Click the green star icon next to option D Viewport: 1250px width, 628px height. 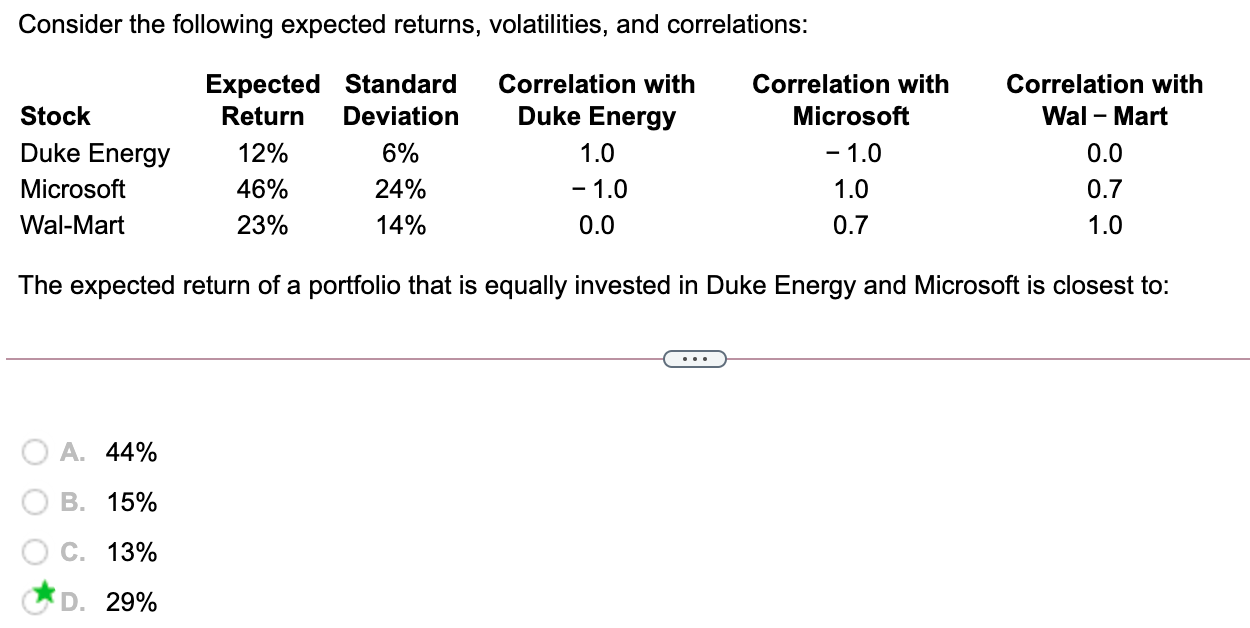coord(42,595)
